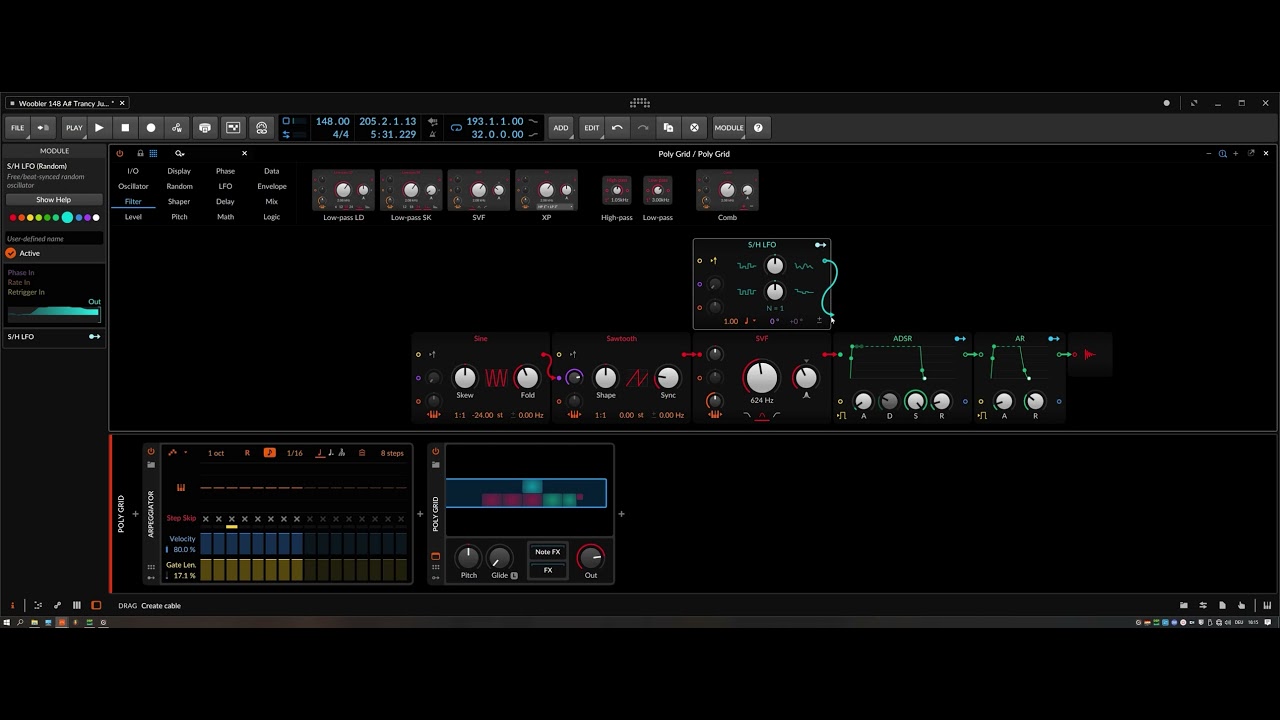This screenshot has width=1280, height=720.
Task: Choose the Comb filter module thumbnail
Action: click(727, 191)
